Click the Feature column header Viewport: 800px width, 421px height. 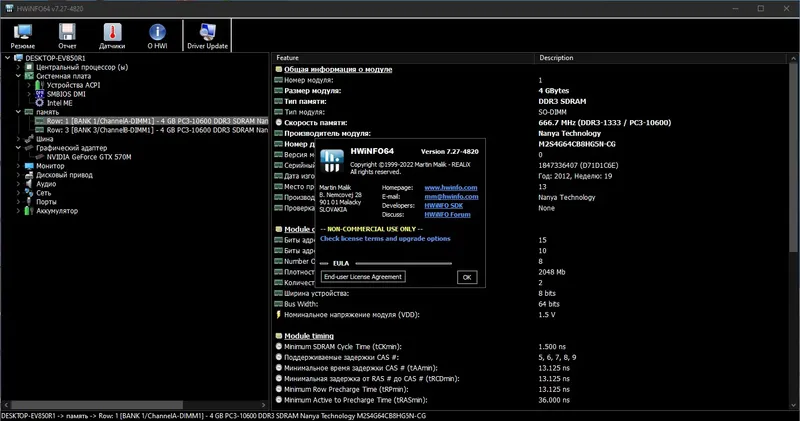(x=403, y=58)
